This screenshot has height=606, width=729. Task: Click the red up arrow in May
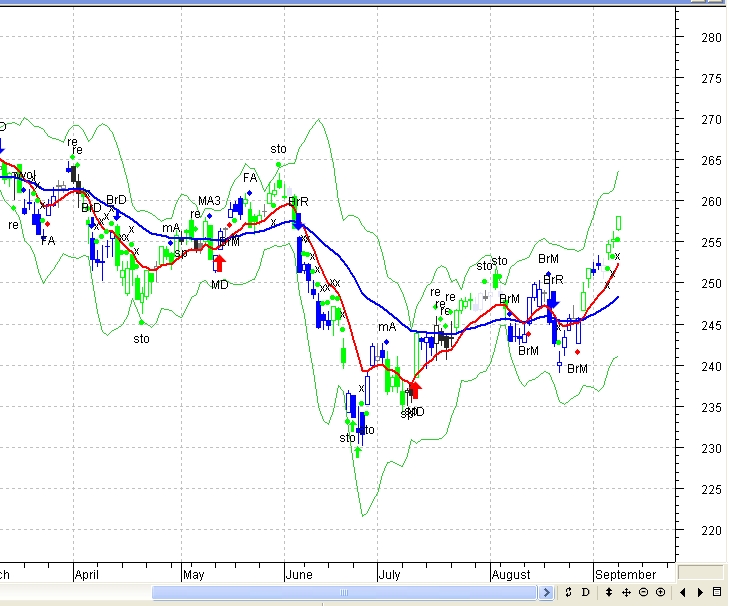click(x=219, y=263)
